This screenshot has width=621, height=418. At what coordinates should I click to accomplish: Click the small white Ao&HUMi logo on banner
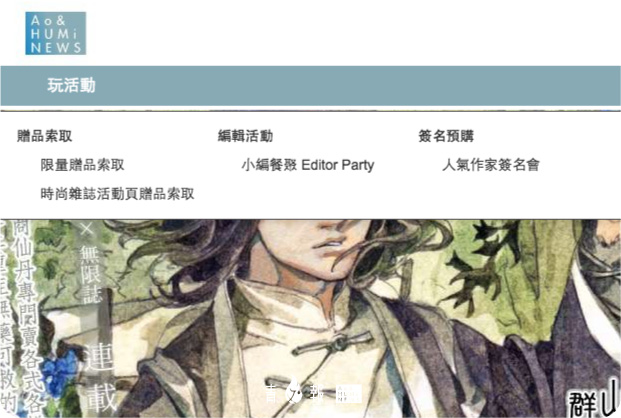pyautogui.click(x=349, y=394)
